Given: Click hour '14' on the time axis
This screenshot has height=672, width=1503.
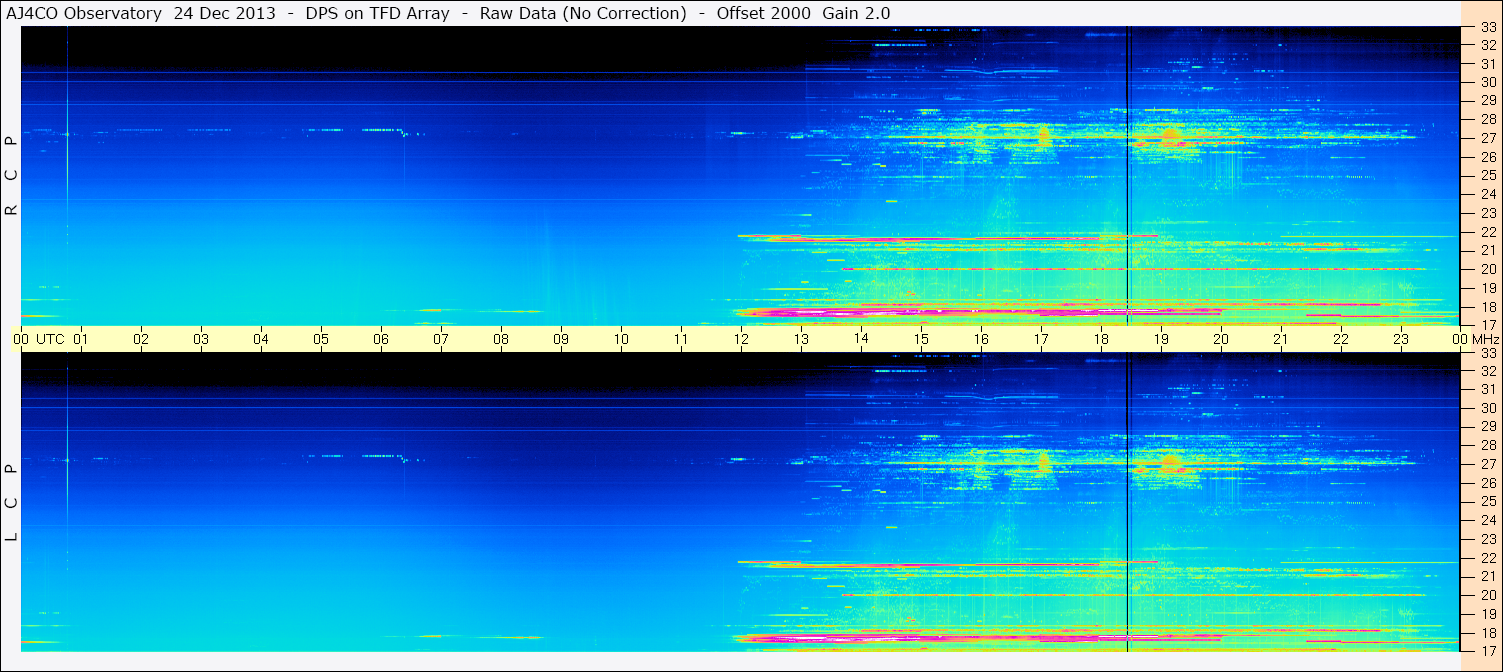Looking at the screenshot, I should 861,340.
